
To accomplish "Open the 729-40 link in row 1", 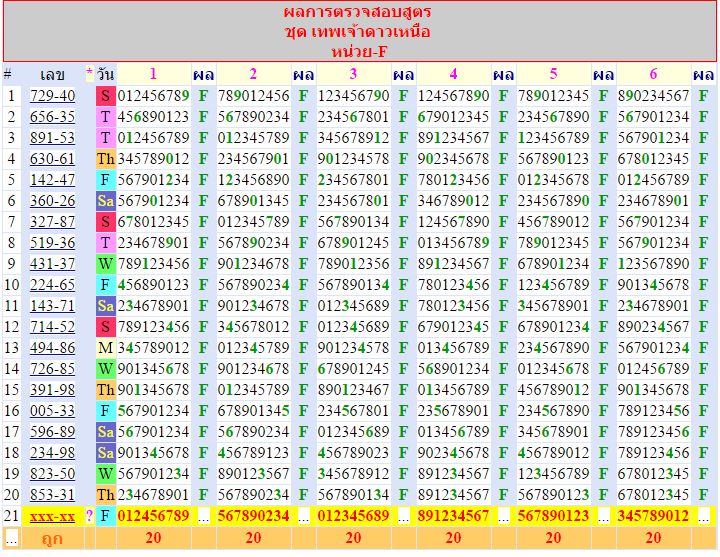I will pos(52,96).
